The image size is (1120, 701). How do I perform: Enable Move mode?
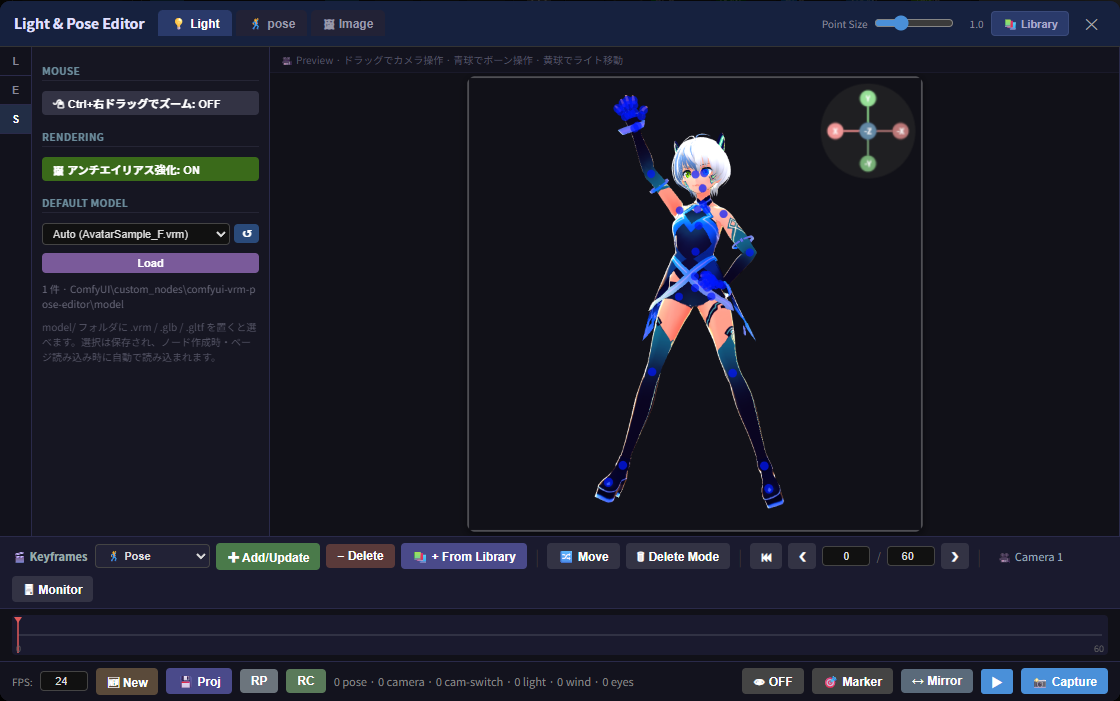click(584, 557)
